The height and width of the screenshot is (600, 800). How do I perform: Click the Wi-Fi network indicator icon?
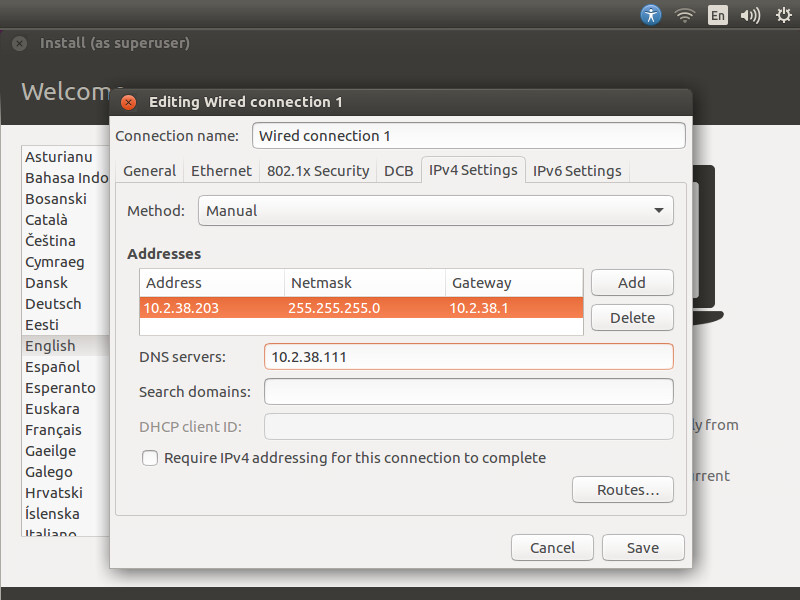point(684,15)
